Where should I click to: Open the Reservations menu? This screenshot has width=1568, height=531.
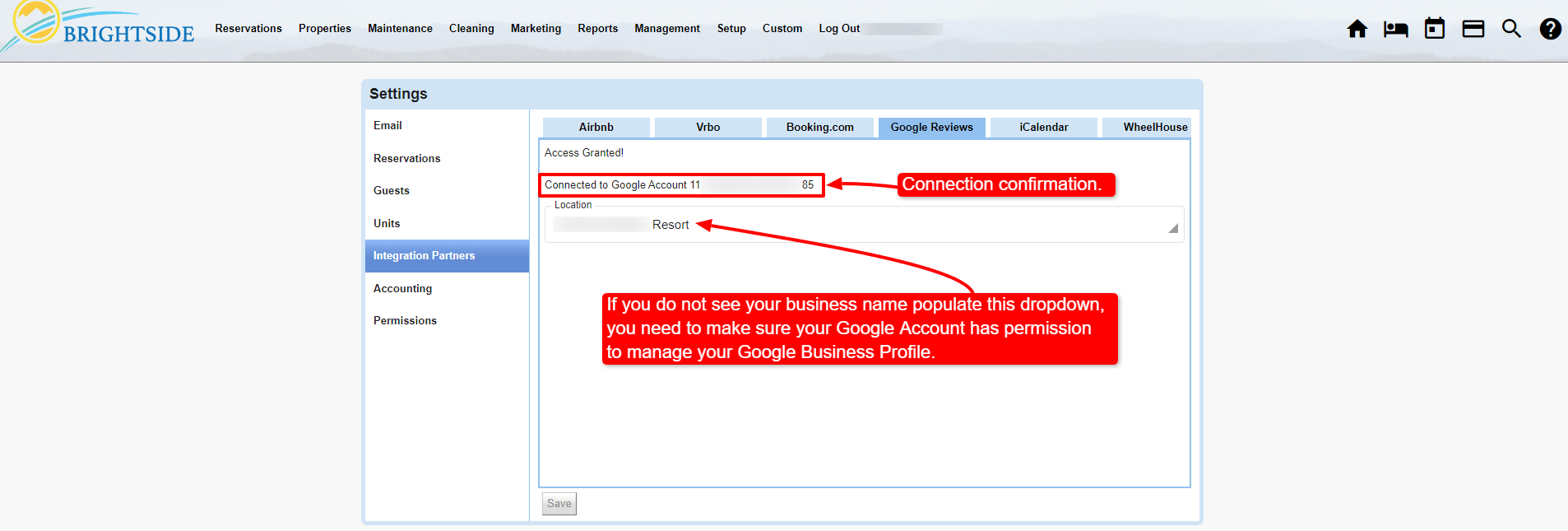tap(248, 28)
